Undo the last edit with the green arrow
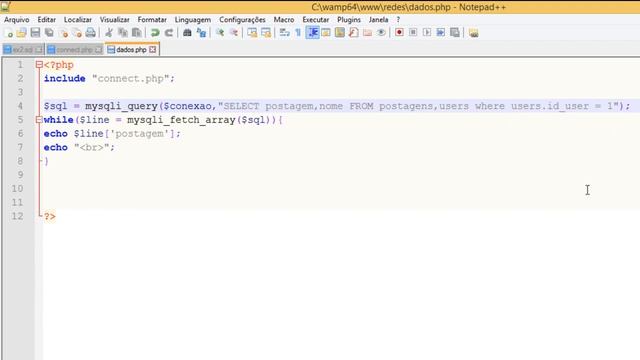 click(155, 33)
